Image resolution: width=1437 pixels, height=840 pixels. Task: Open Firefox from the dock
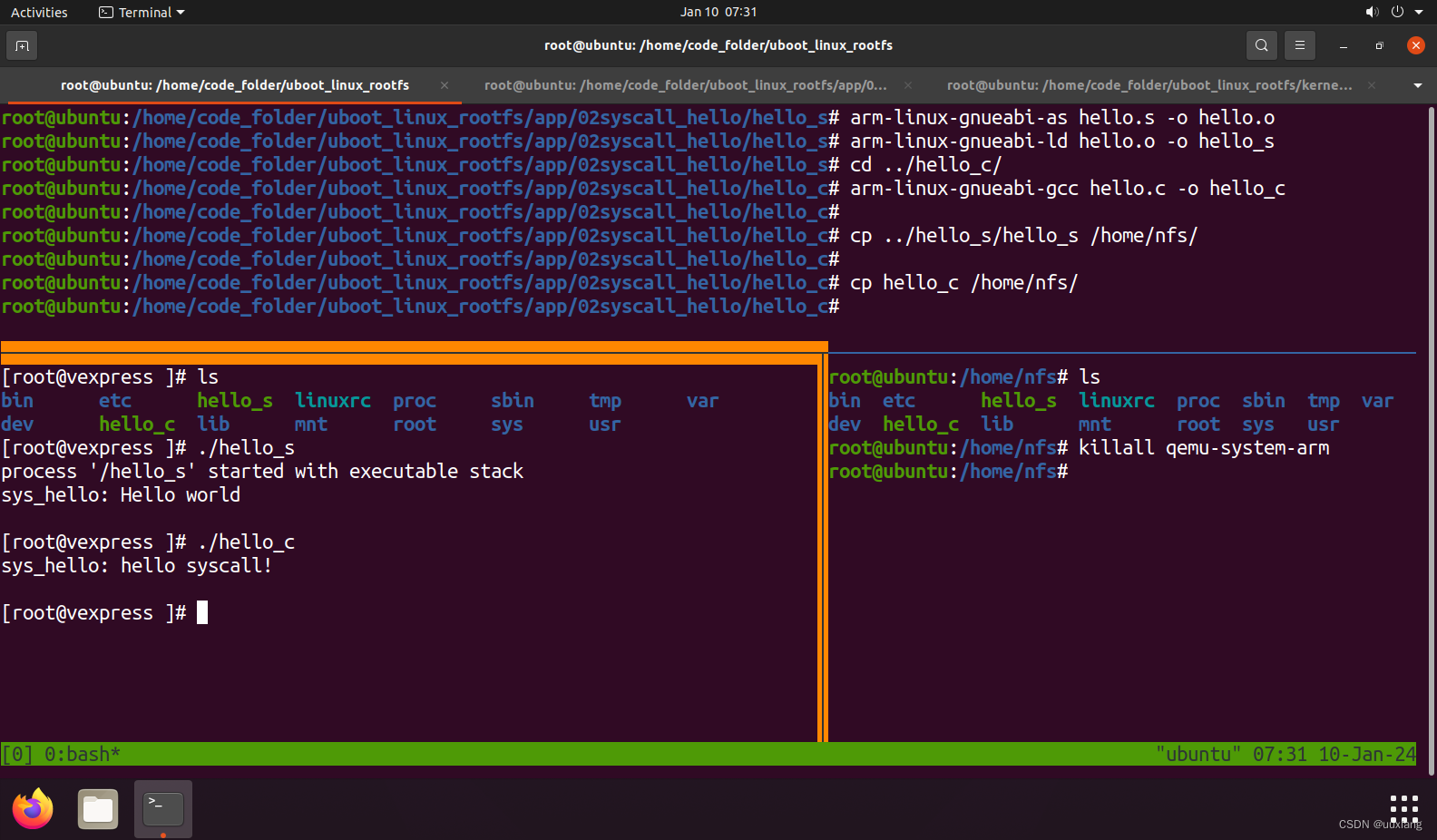33,808
